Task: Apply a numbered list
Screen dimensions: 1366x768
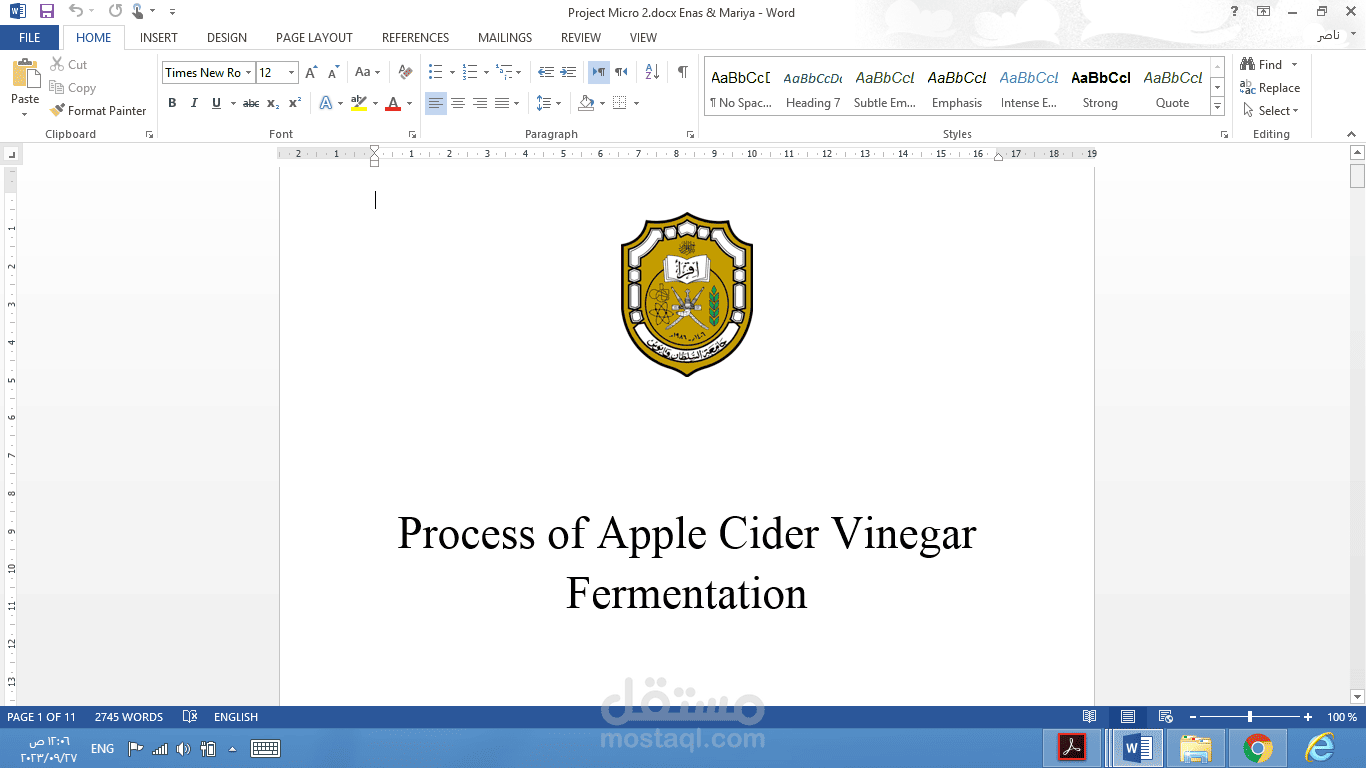Action: (470, 72)
